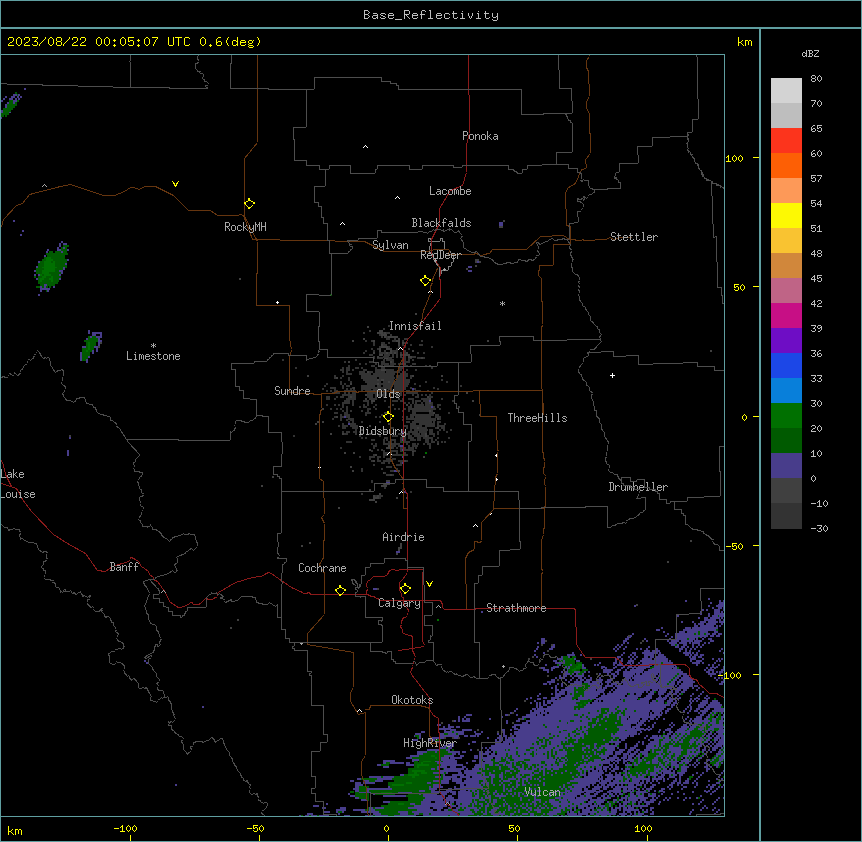Screen dimensions: 862x842
Task: Click the yellow diamond marker above RockyMH
Action: coord(250,204)
